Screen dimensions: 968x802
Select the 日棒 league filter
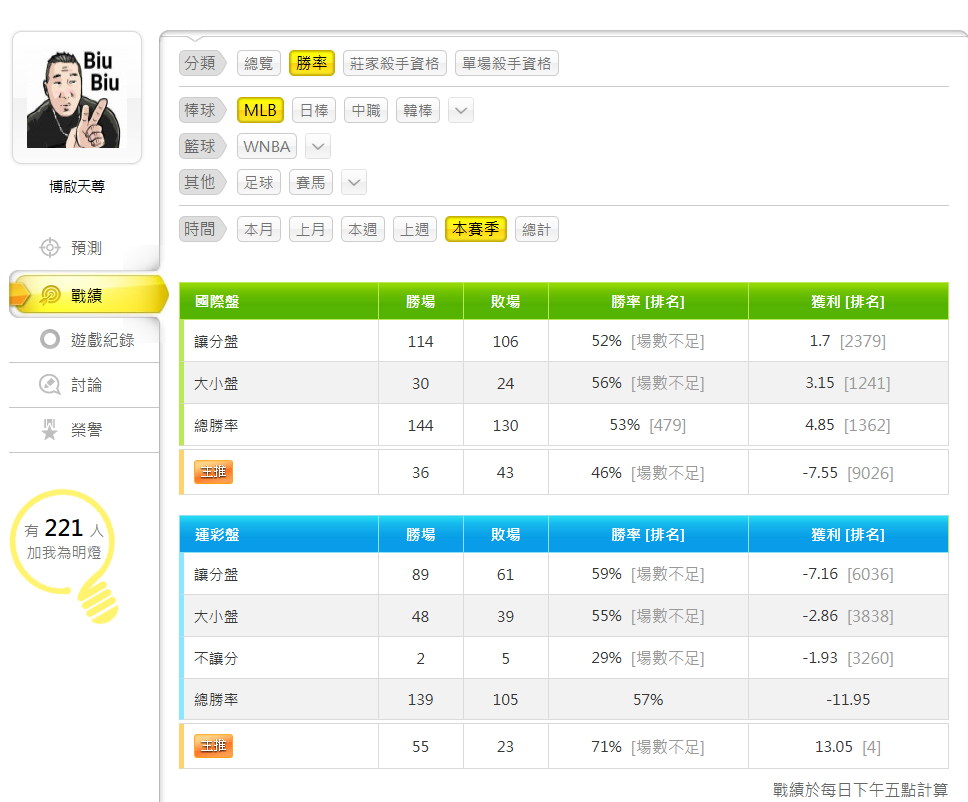(314, 110)
